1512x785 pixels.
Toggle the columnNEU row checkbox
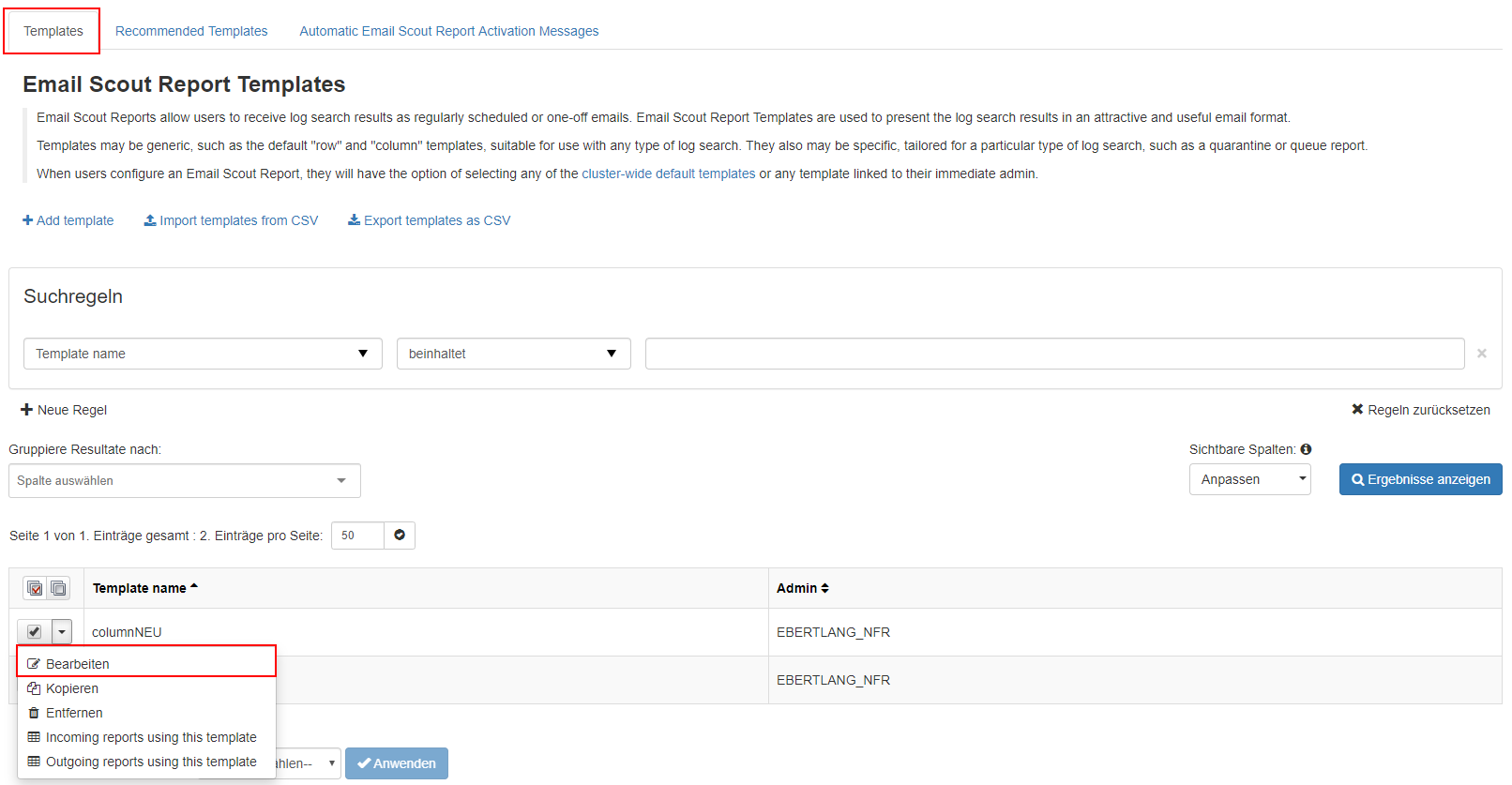click(x=34, y=632)
